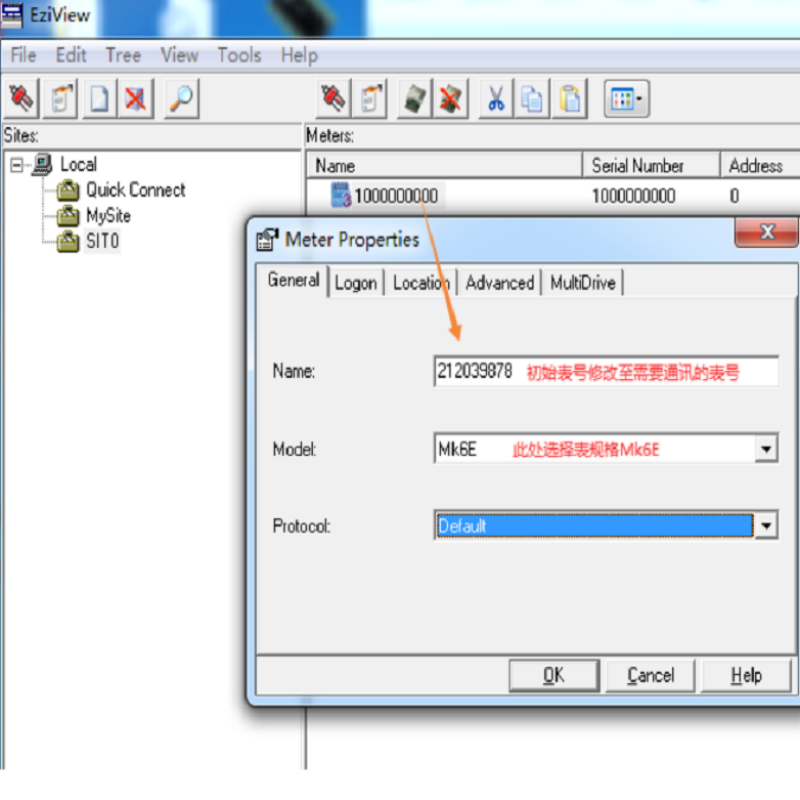Click the magnifying glass search icon

click(182, 98)
